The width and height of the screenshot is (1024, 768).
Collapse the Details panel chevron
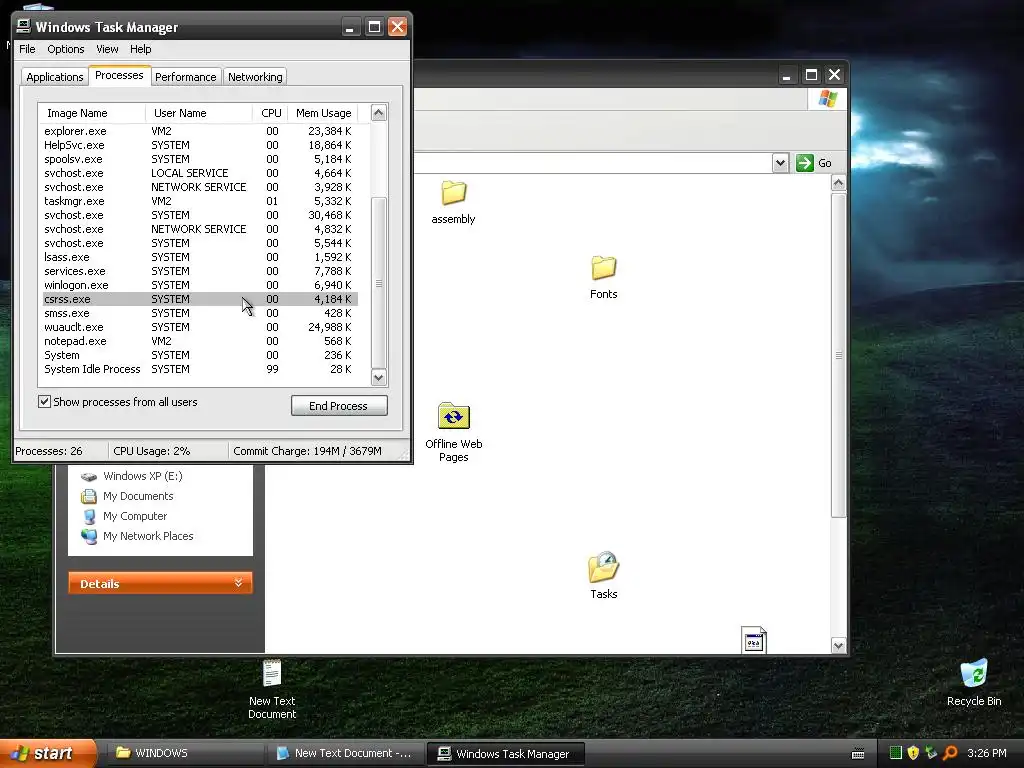[x=238, y=583]
